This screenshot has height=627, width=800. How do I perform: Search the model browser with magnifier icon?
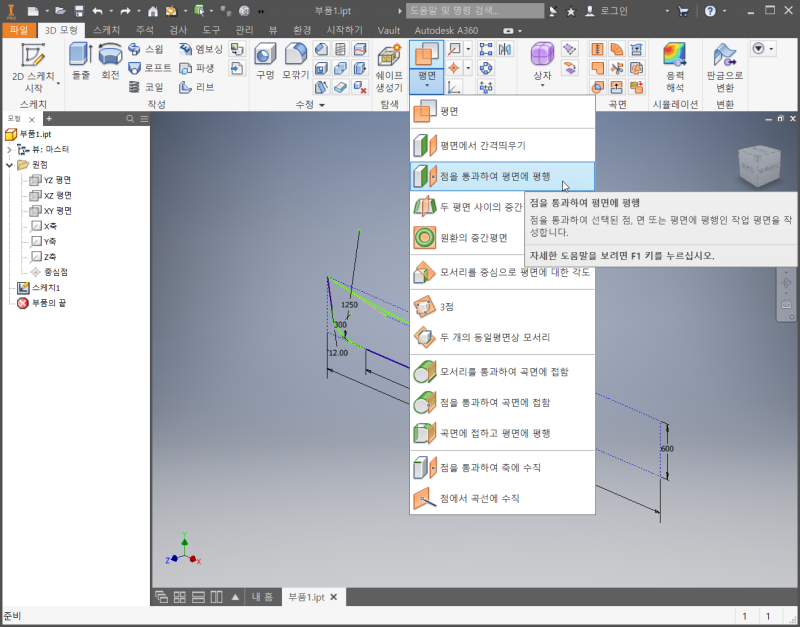130,119
